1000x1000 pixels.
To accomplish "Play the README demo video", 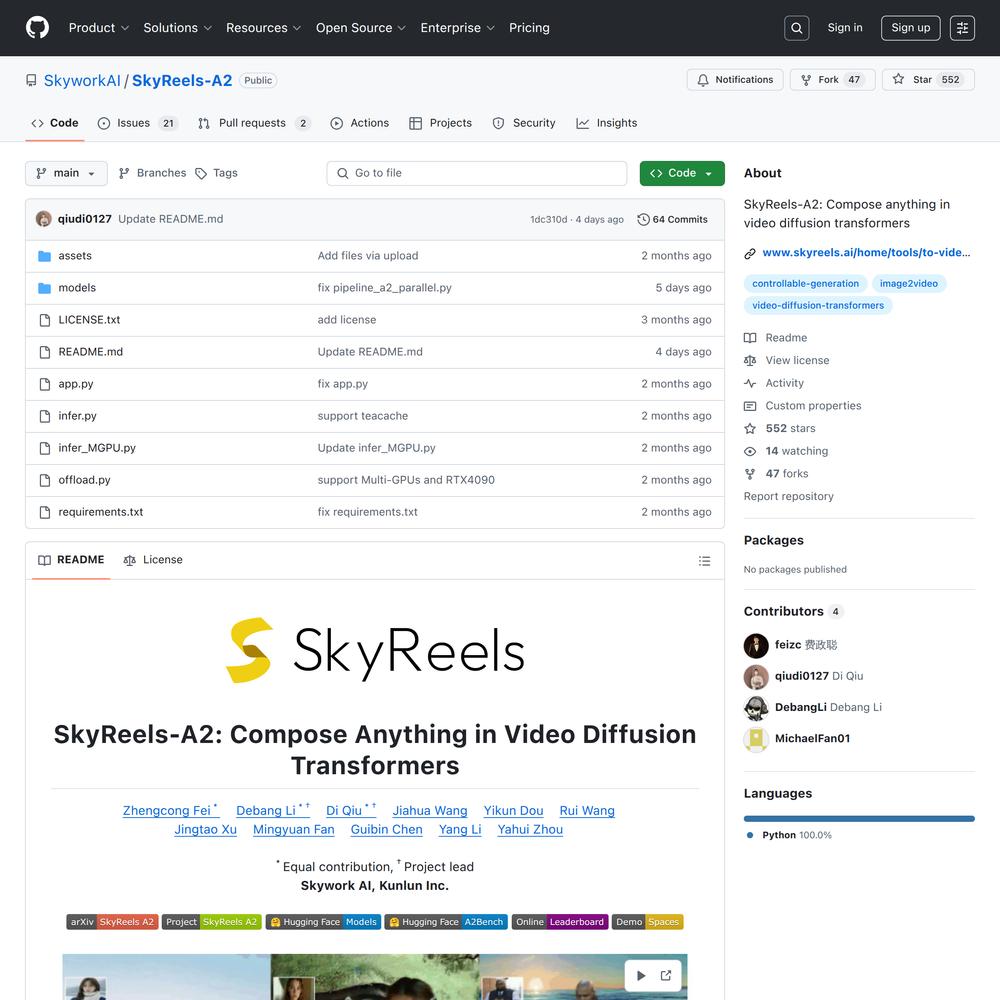I will point(641,975).
